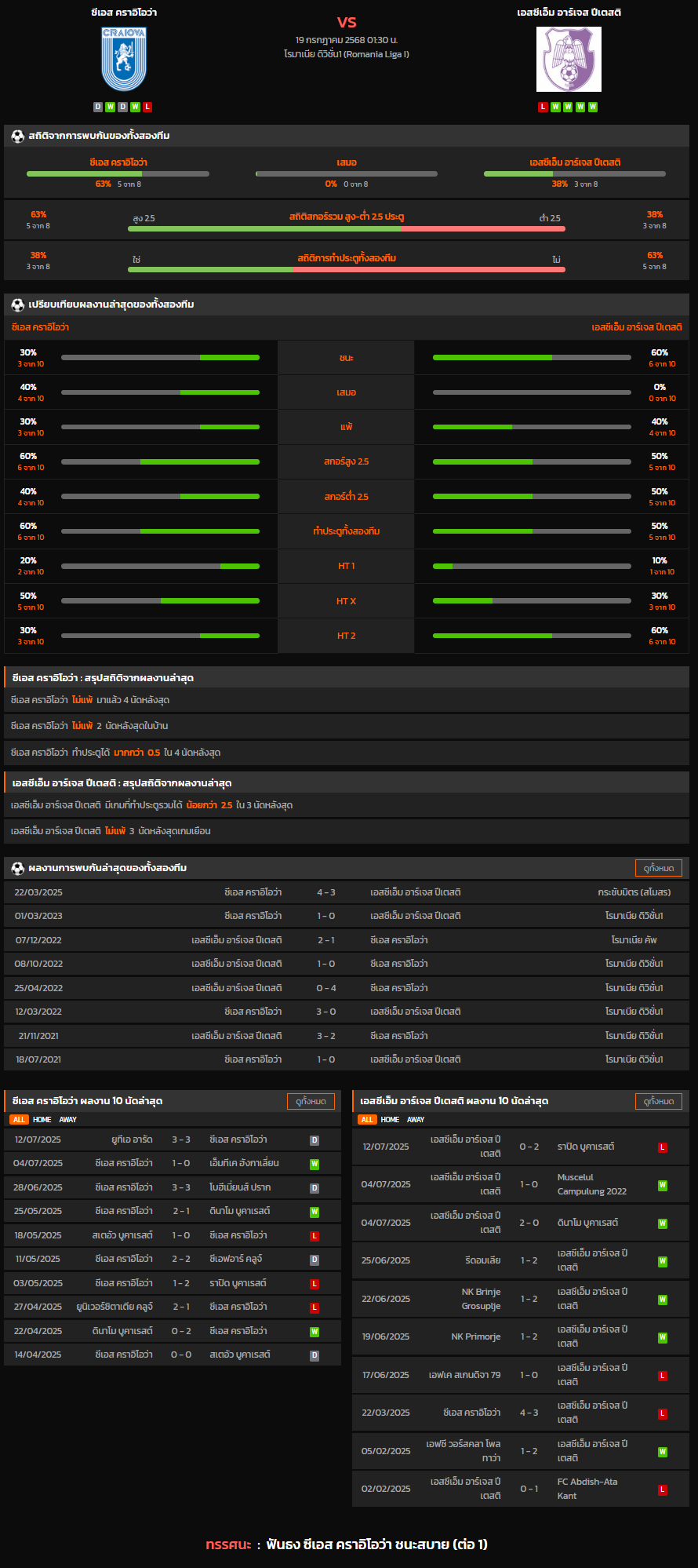Click the W badge in the NK Primorje row
698x1568 pixels.
(x=663, y=1337)
